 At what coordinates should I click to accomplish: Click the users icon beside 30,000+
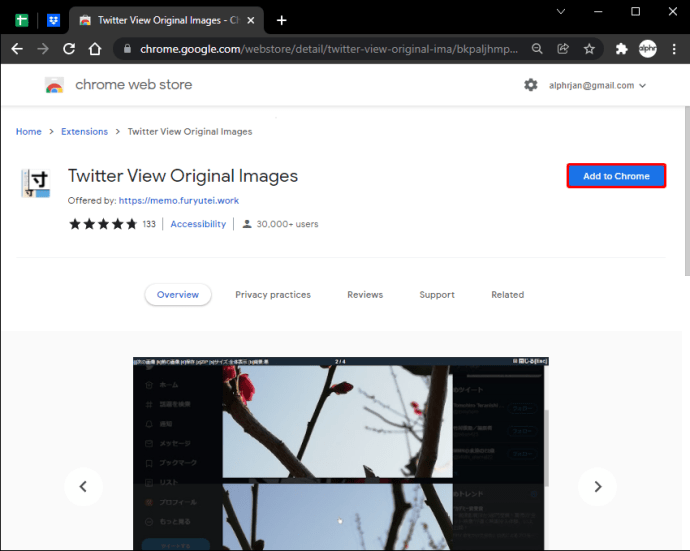[247, 224]
